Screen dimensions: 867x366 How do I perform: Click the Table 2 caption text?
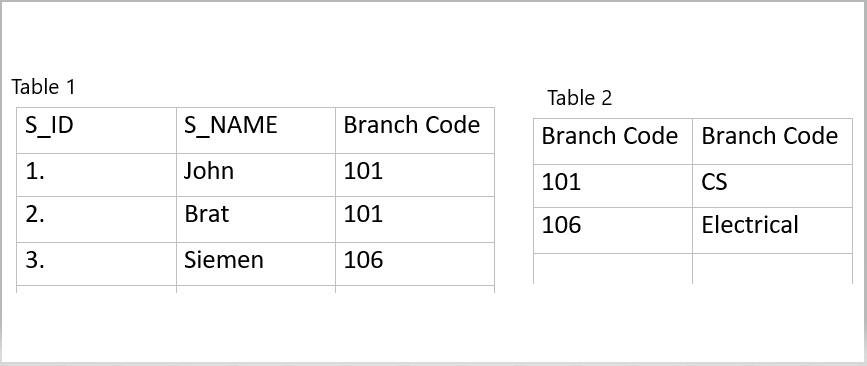click(x=579, y=98)
